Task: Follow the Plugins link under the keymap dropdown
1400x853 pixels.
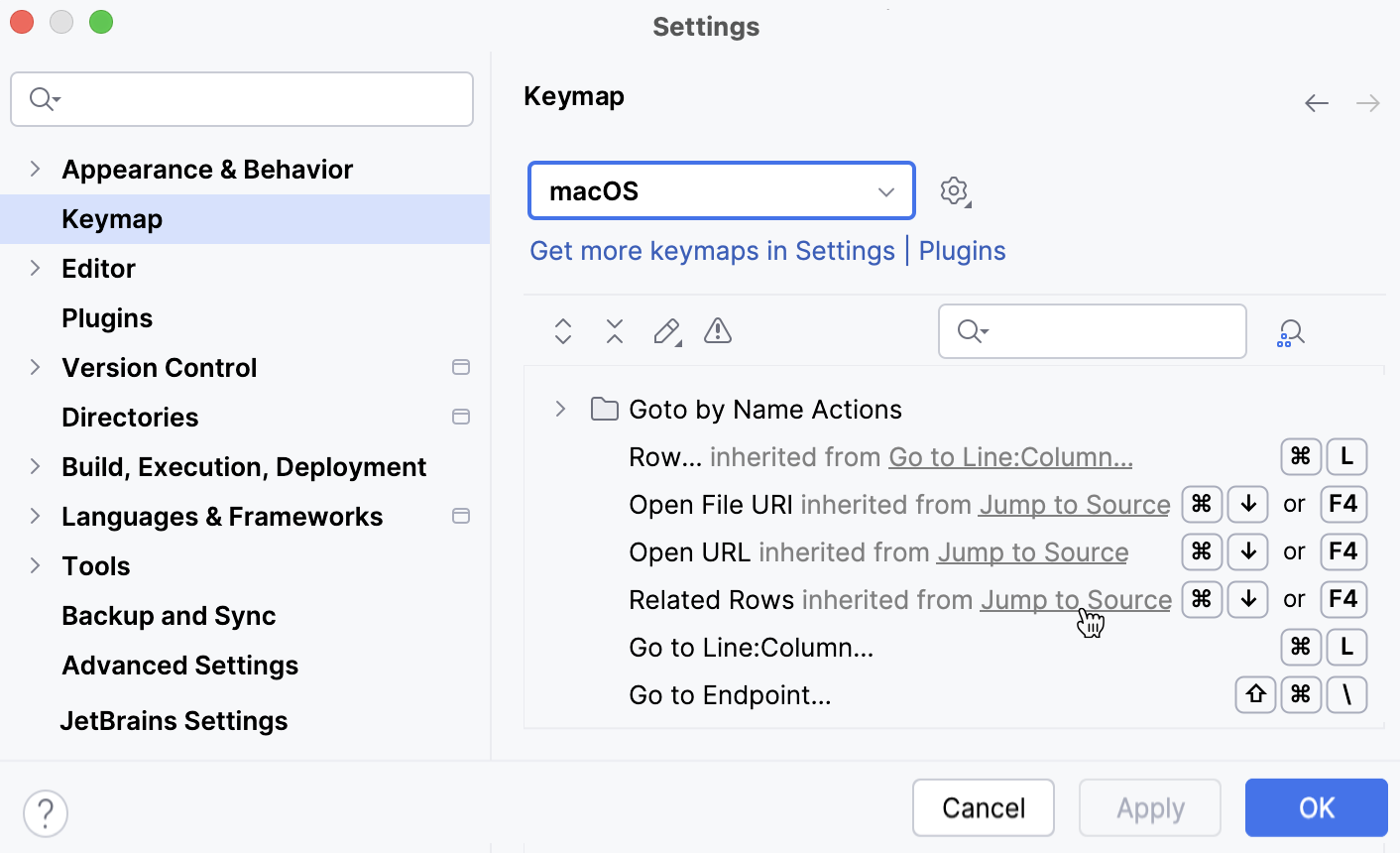Action: [x=962, y=251]
